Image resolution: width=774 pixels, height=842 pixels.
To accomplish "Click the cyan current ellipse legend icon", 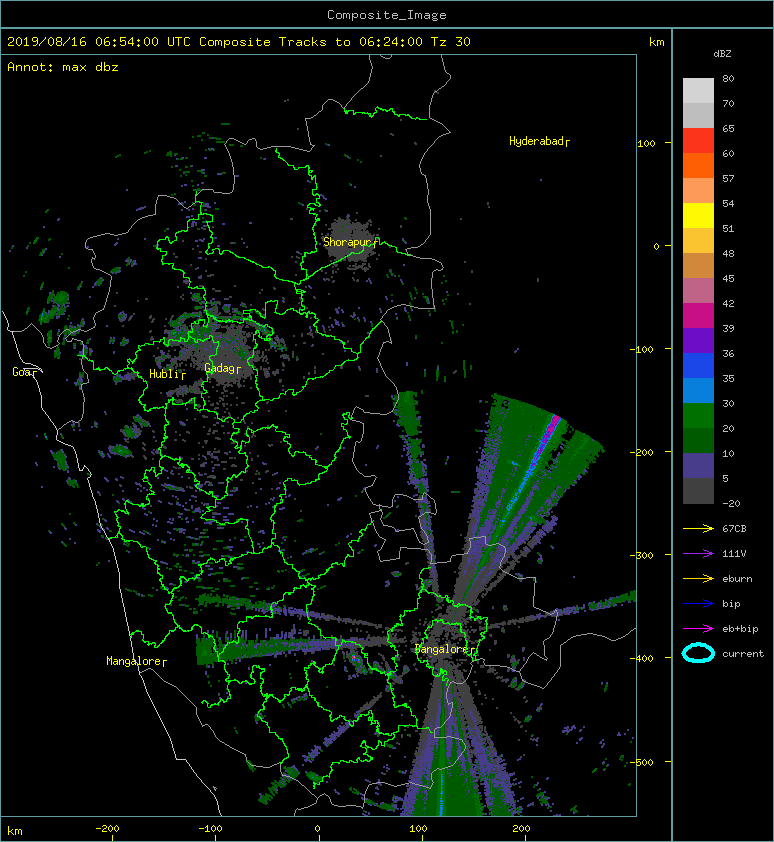I will coord(698,653).
